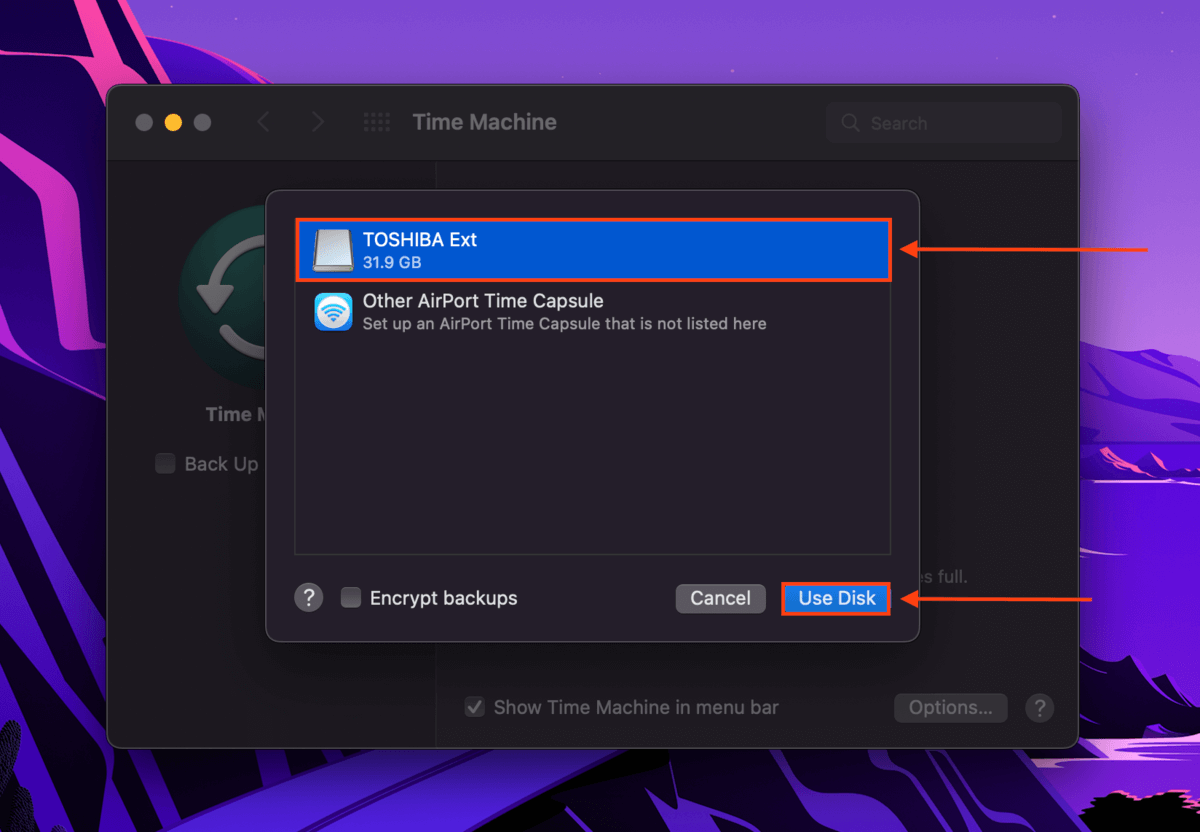Click 'Set up an AirPort Time Capsule' description

click(x=564, y=324)
